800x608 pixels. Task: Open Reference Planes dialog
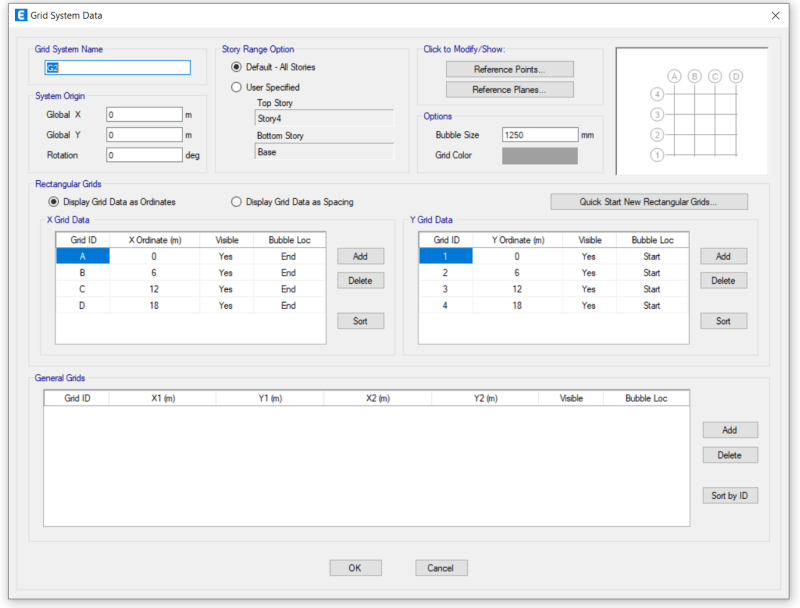(510, 89)
